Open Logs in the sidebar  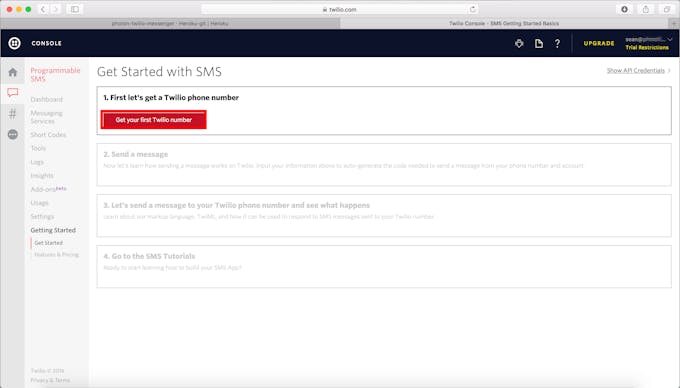(x=37, y=162)
